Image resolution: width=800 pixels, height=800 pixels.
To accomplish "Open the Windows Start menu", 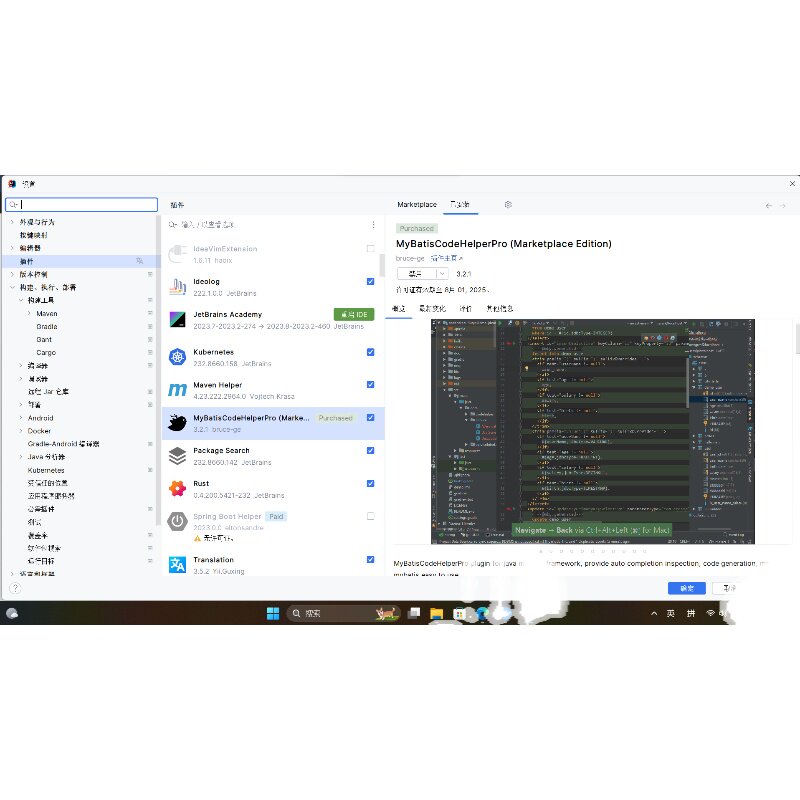I will (x=273, y=613).
